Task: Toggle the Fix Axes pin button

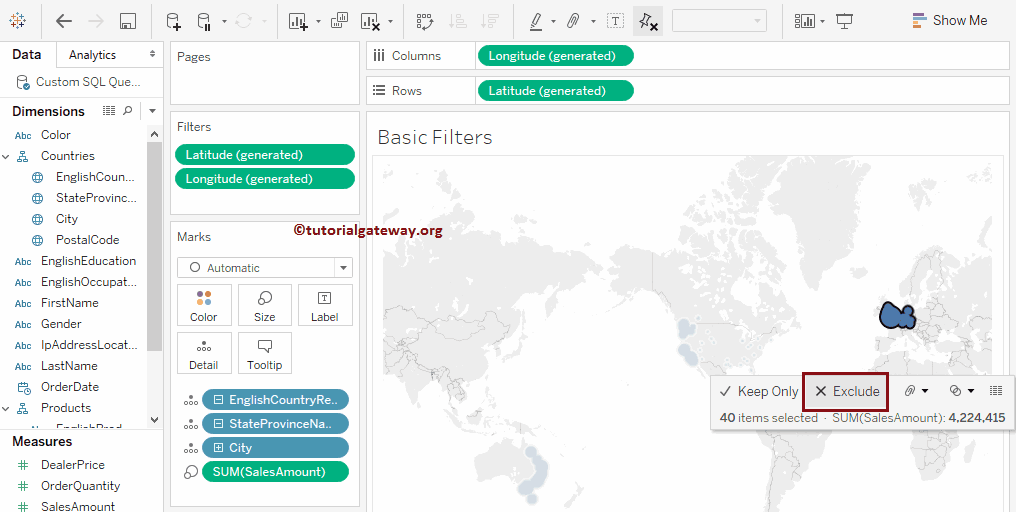Action: [x=648, y=21]
